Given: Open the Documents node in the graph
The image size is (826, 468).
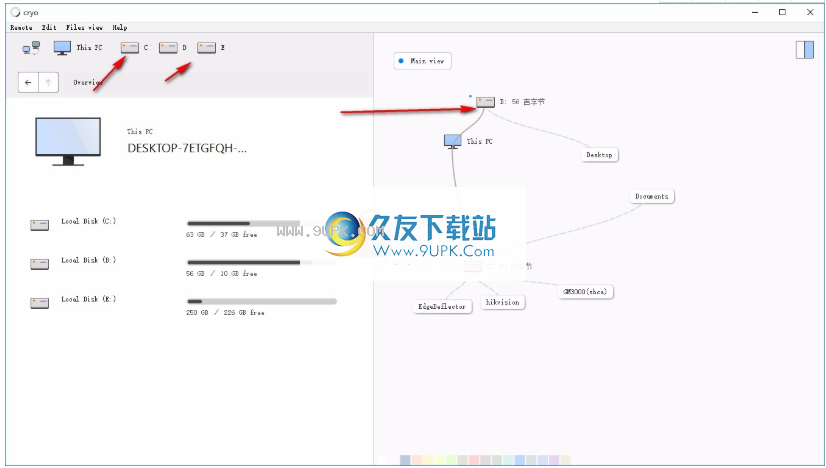Looking at the screenshot, I should point(652,197).
